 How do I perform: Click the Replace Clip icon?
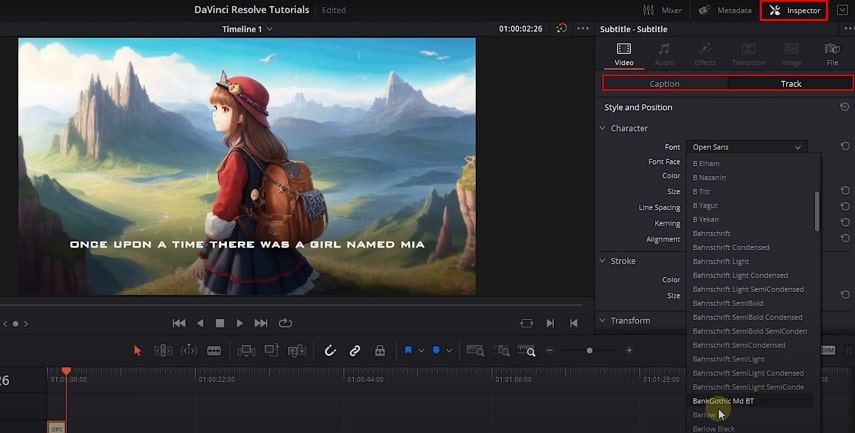point(297,351)
